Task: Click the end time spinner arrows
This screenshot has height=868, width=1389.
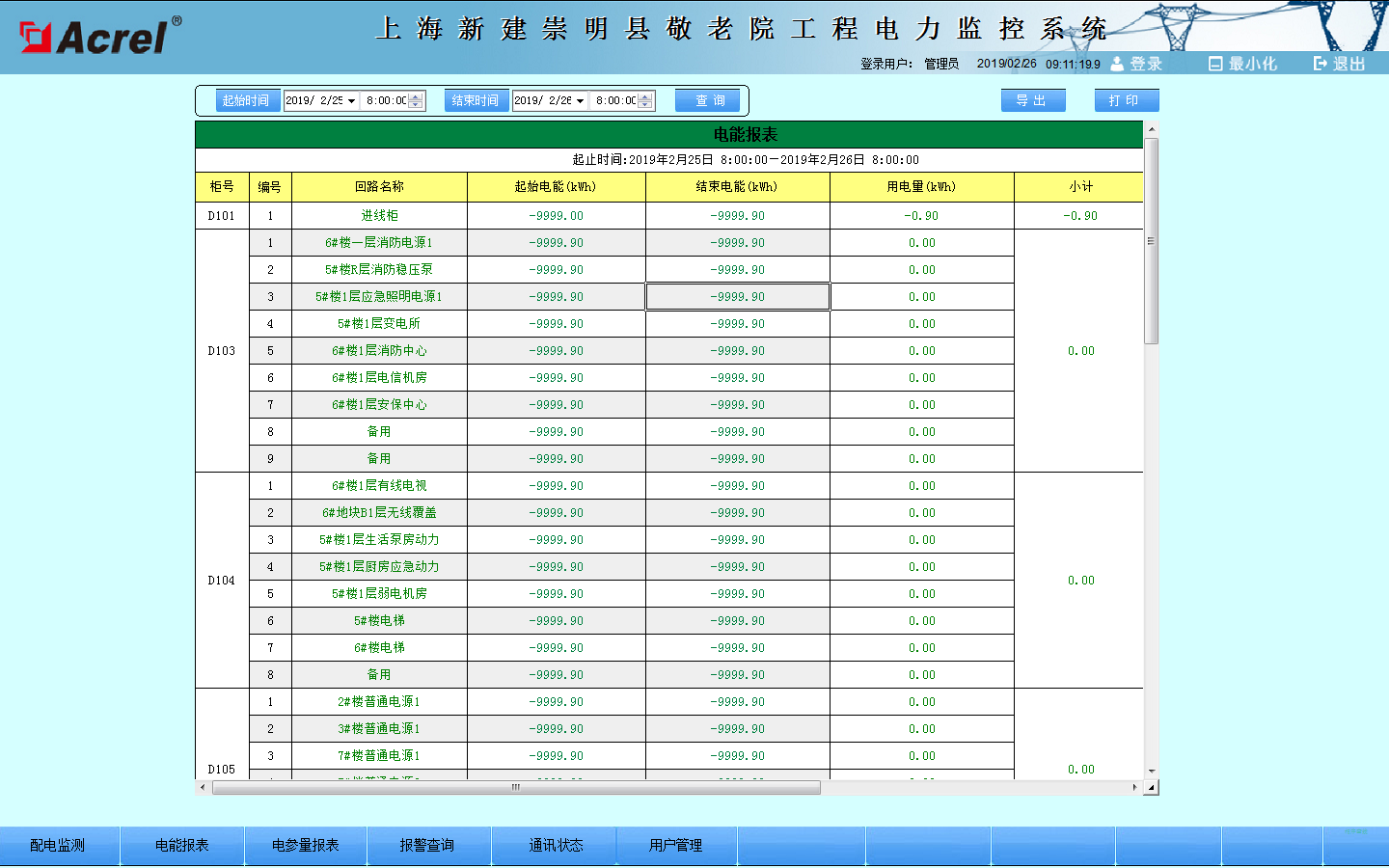Action: coord(645,101)
